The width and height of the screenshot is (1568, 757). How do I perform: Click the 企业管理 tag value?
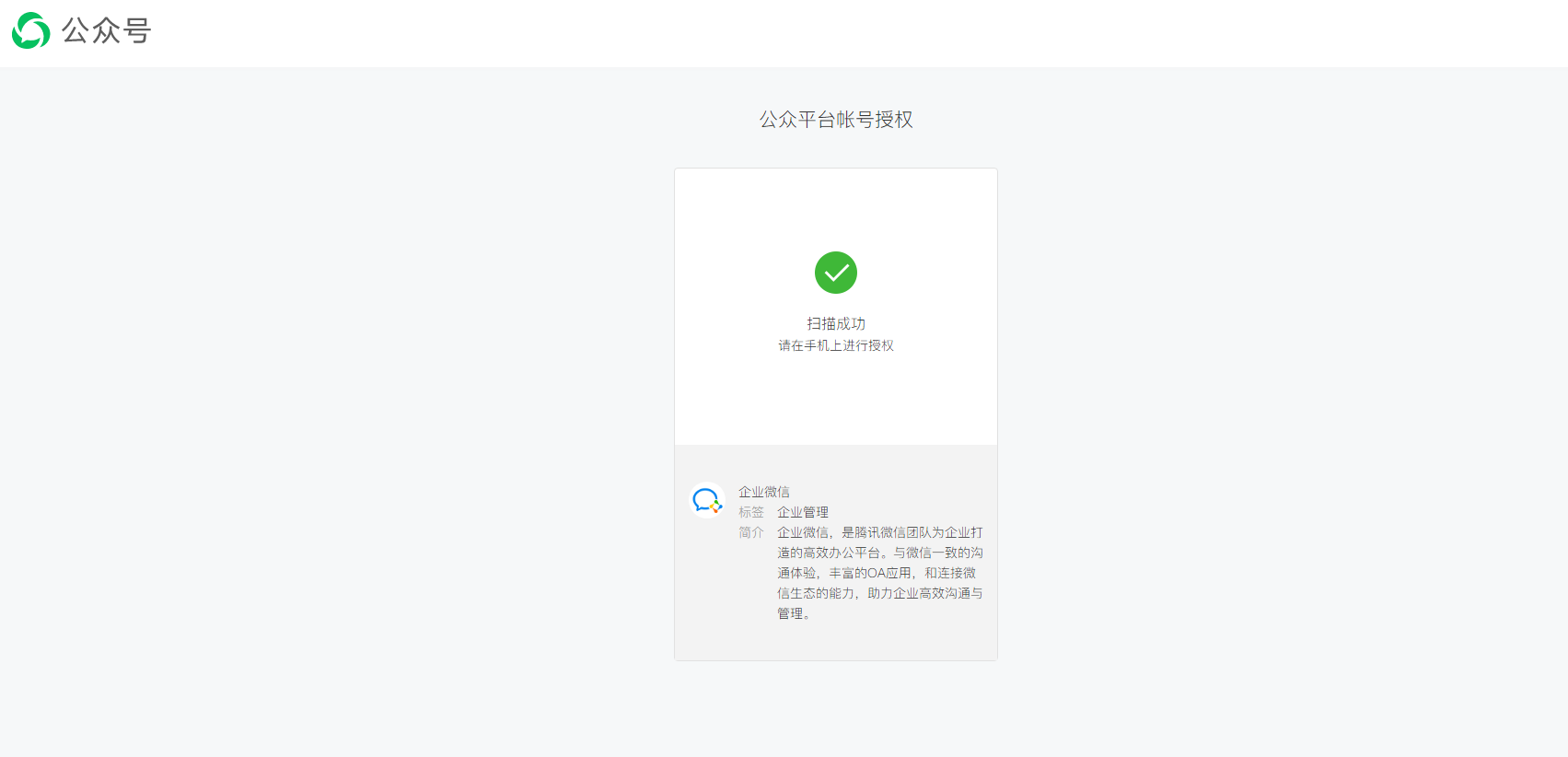803,512
